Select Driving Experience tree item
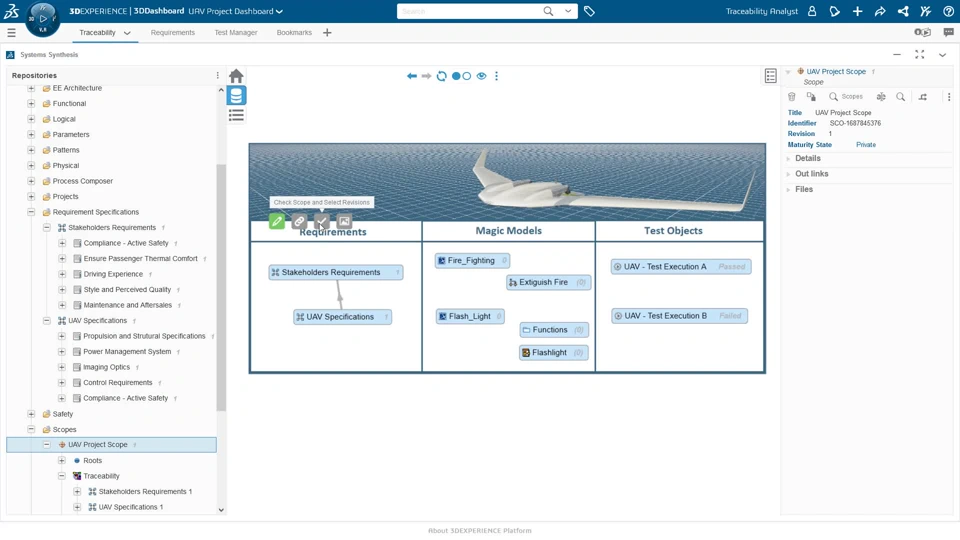The width and height of the screenshot is (960, 540). (113, 274)
